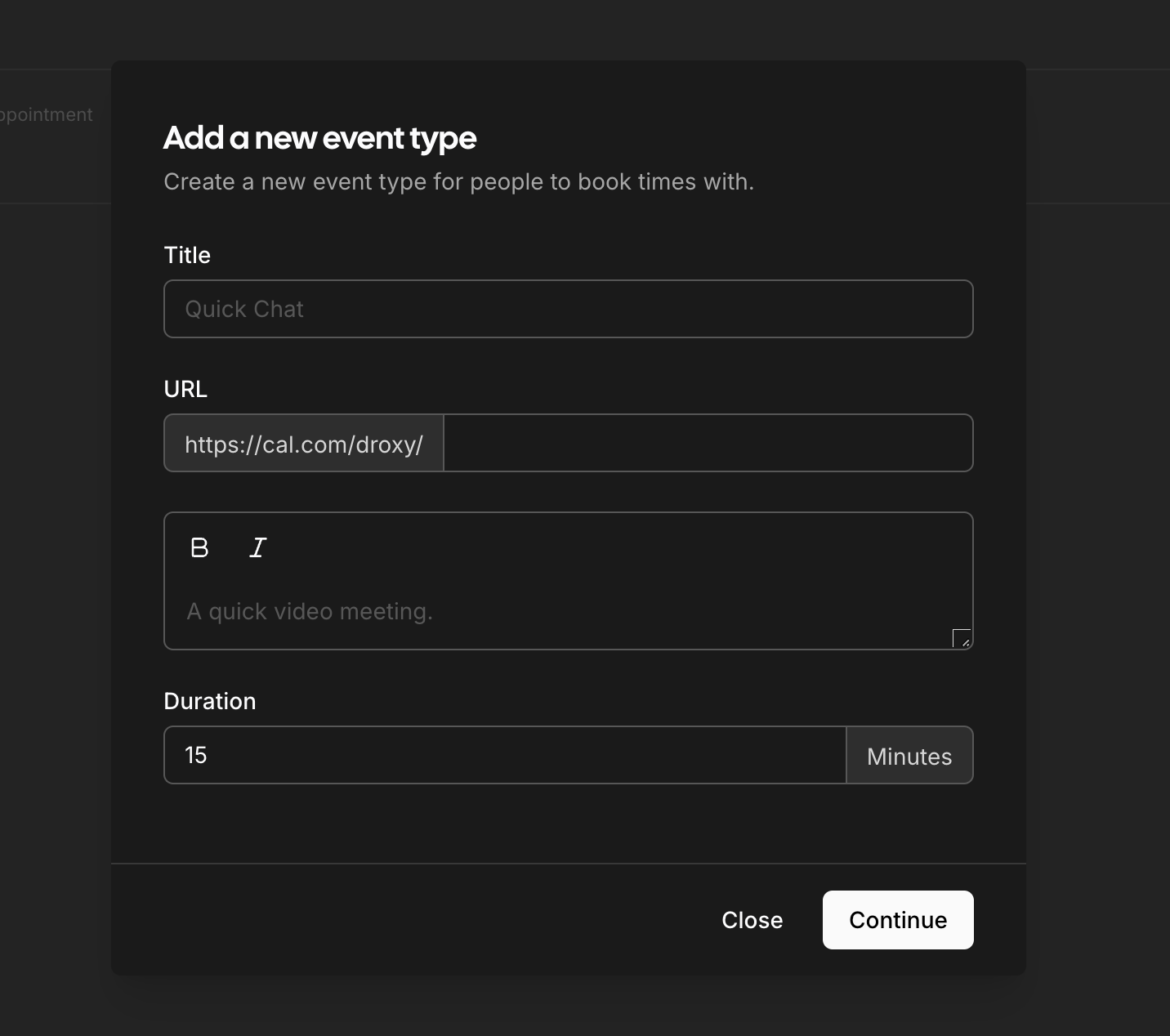Focus the Title field with Quick Chat placeholder
Screen dimensions: 1170x1036
pos(568,309)
